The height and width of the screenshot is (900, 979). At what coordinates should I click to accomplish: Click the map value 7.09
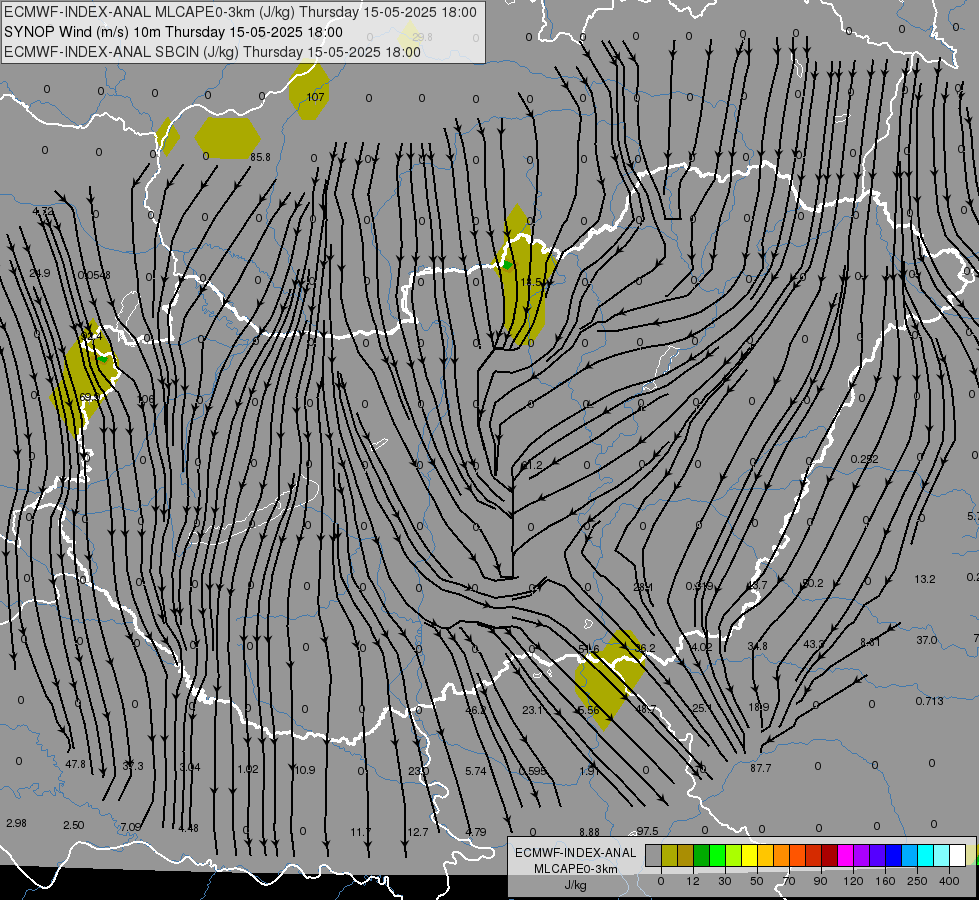[x=130, y=827]
